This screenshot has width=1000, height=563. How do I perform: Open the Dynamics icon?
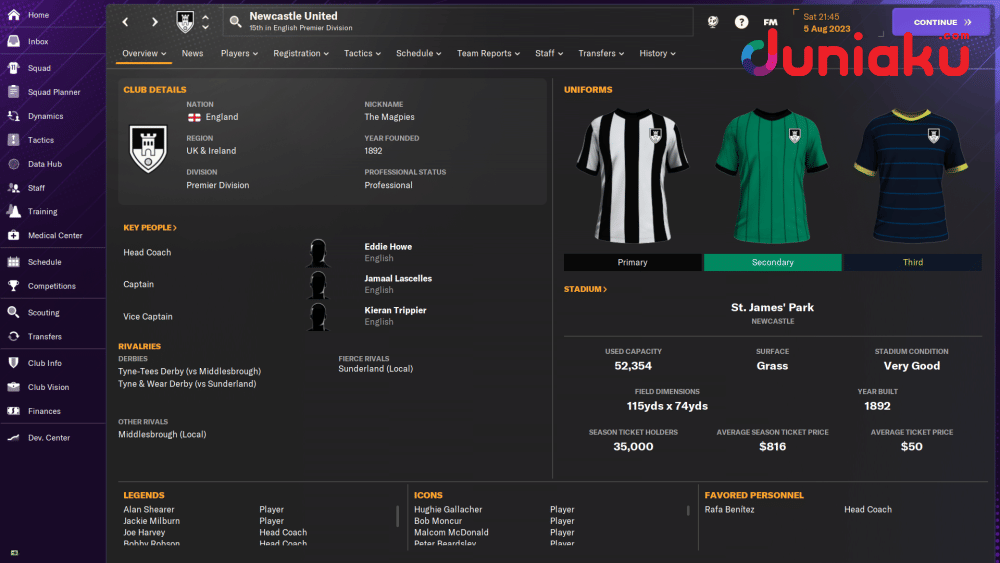[13, 116]
